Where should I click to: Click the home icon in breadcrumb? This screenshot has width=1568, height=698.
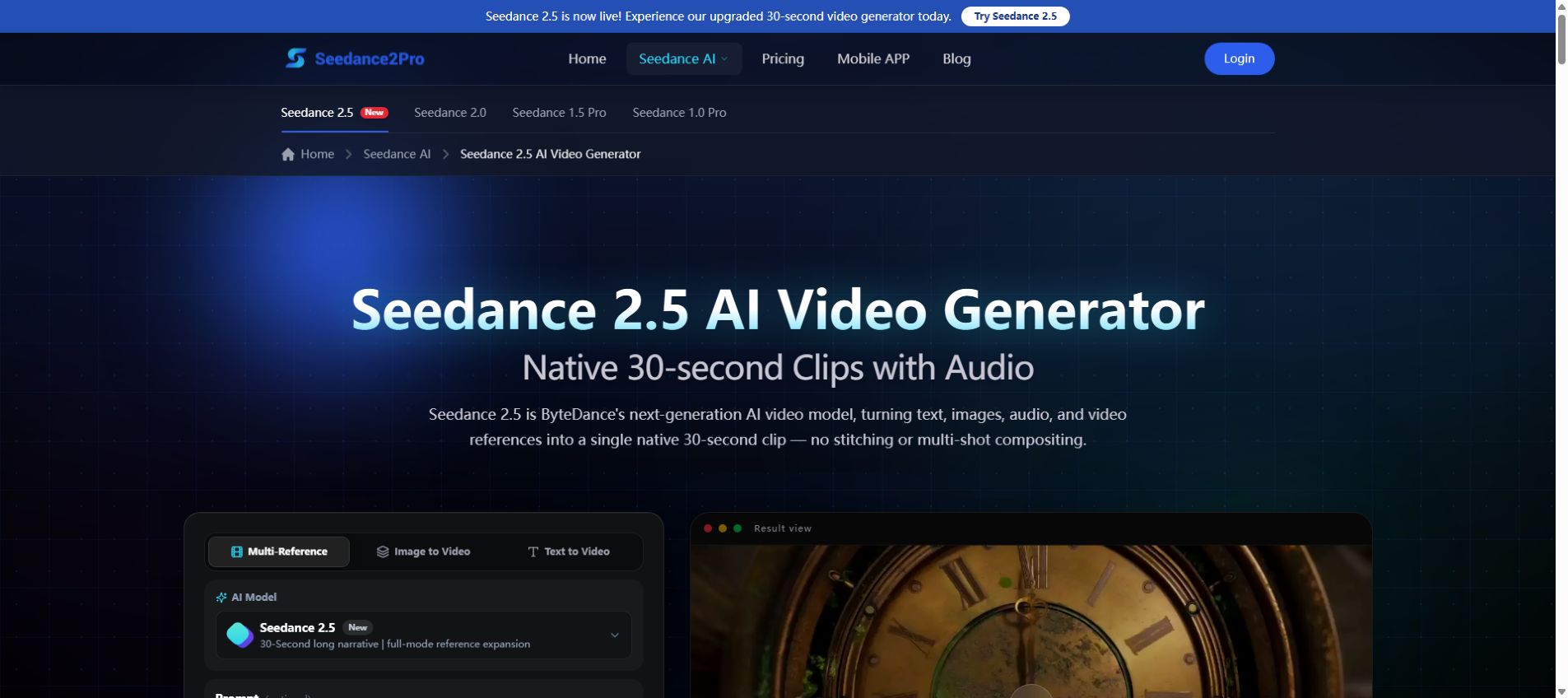tap(288, 154)
